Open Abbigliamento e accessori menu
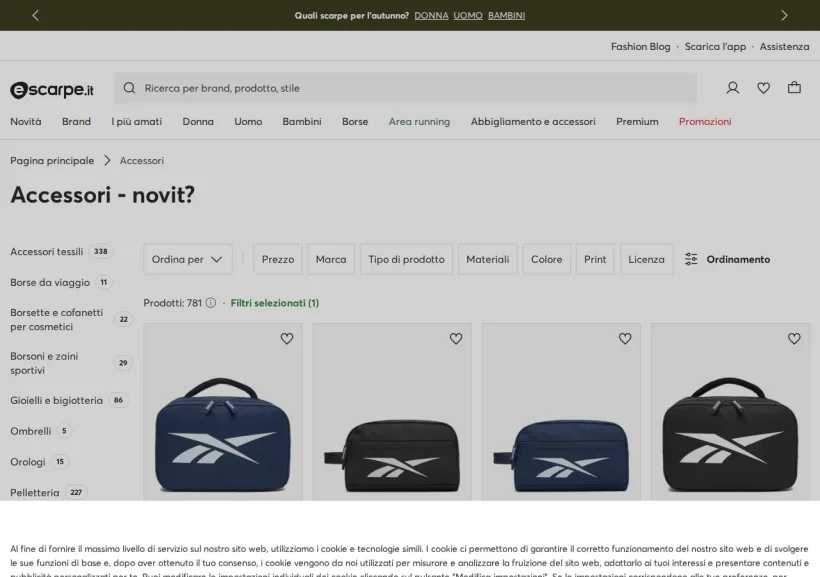820x577 pixels. (533, 121)
